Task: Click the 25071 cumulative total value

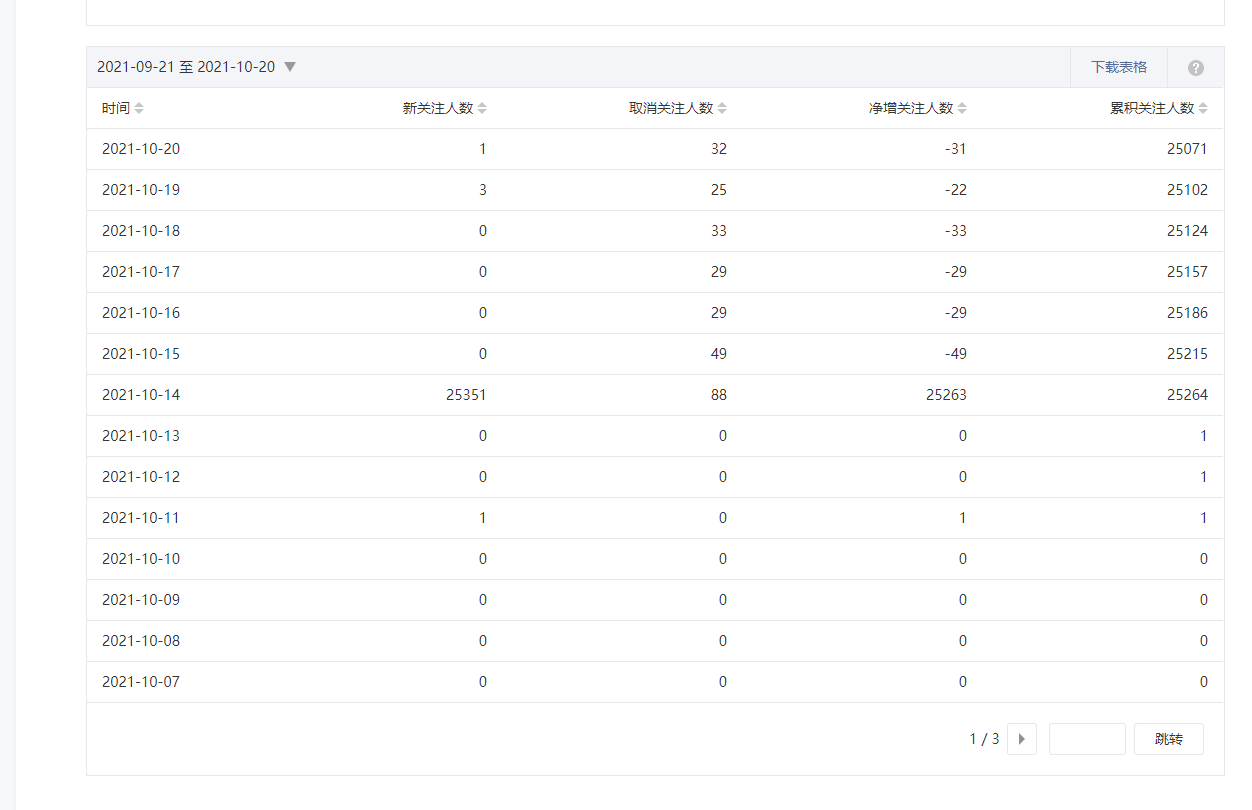Action: pyautogui.click(x=1187, y=149)
